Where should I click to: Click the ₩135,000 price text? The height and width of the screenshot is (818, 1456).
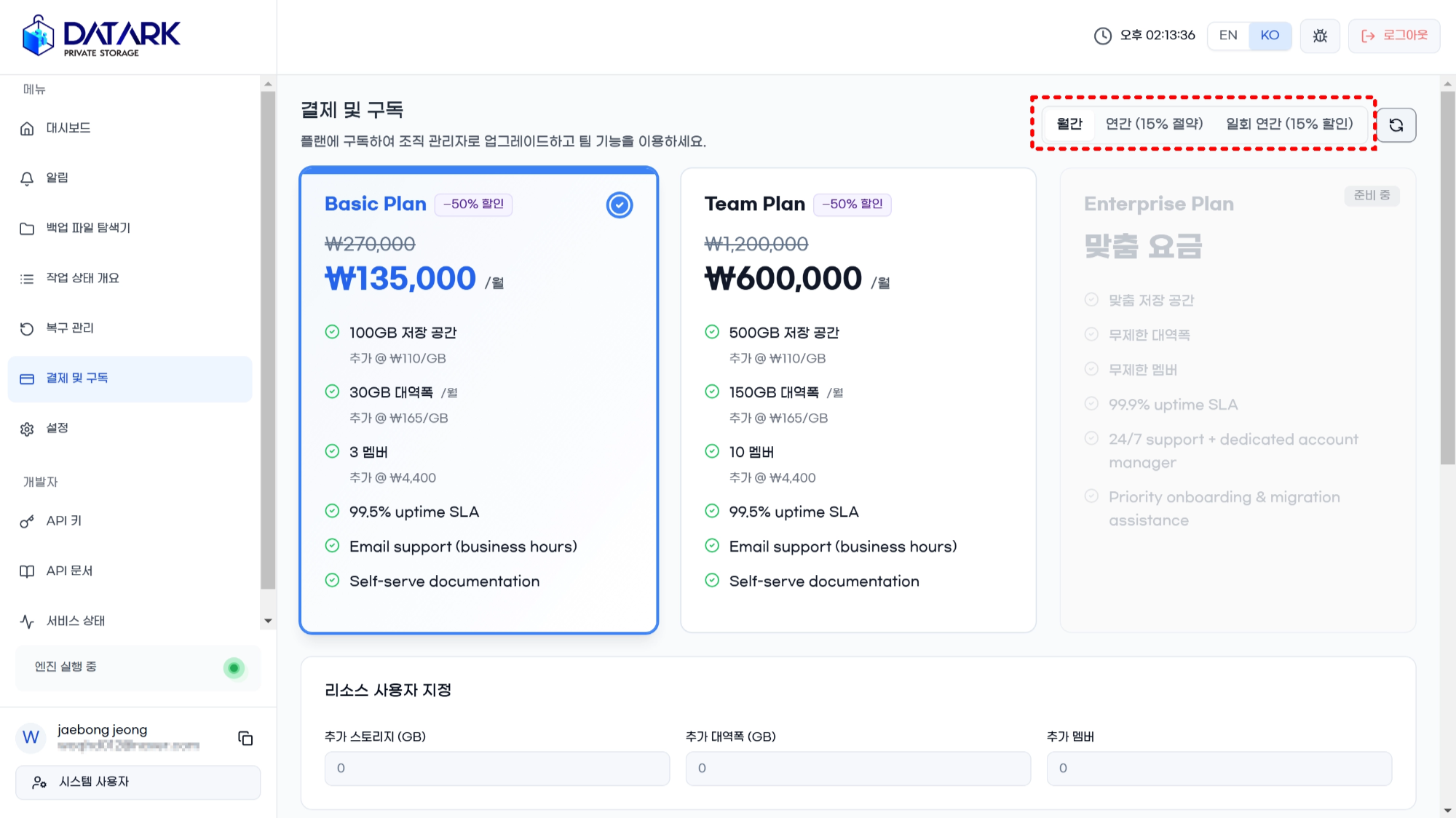[400, 279]
